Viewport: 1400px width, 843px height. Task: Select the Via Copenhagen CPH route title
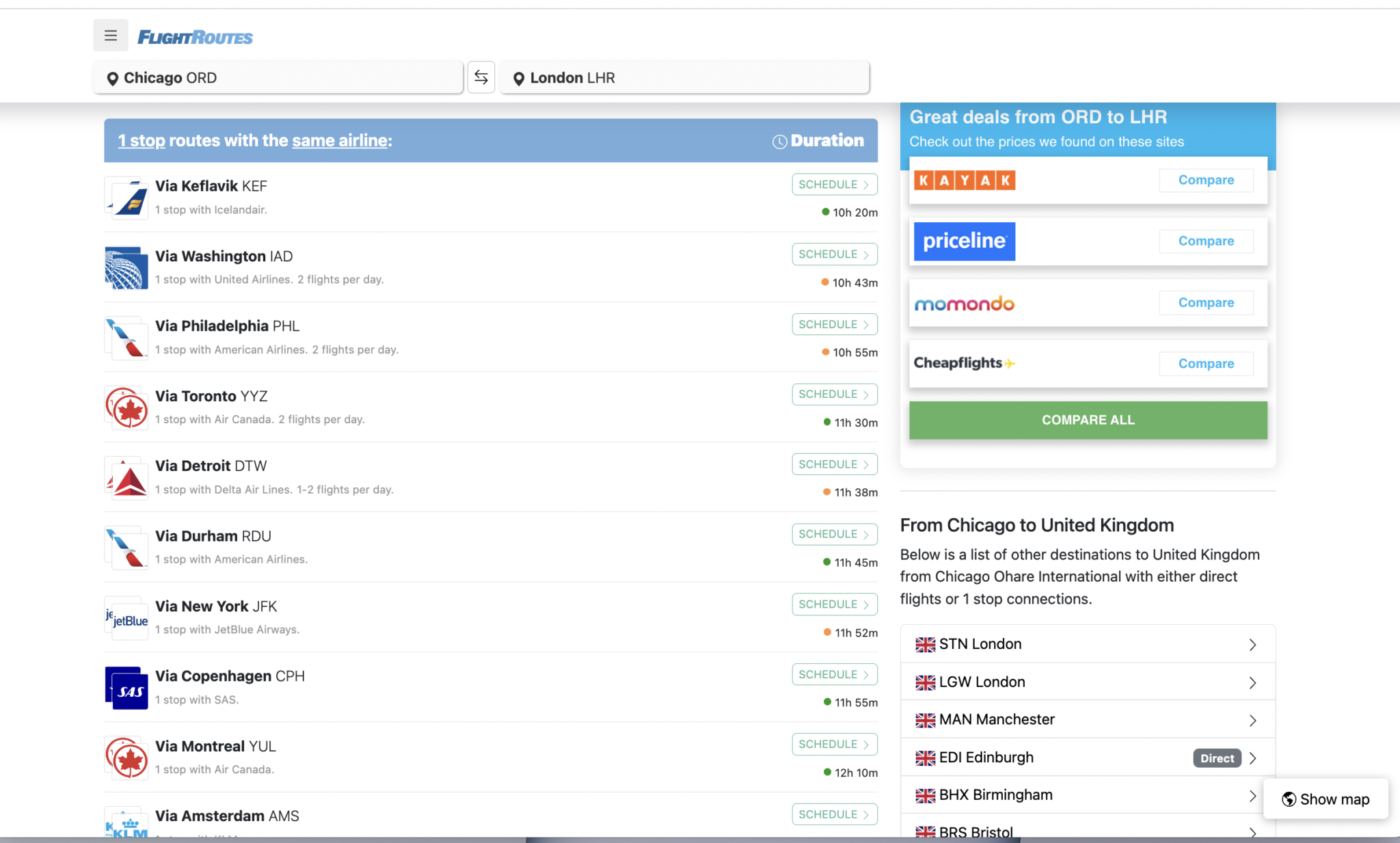[230, 676]
